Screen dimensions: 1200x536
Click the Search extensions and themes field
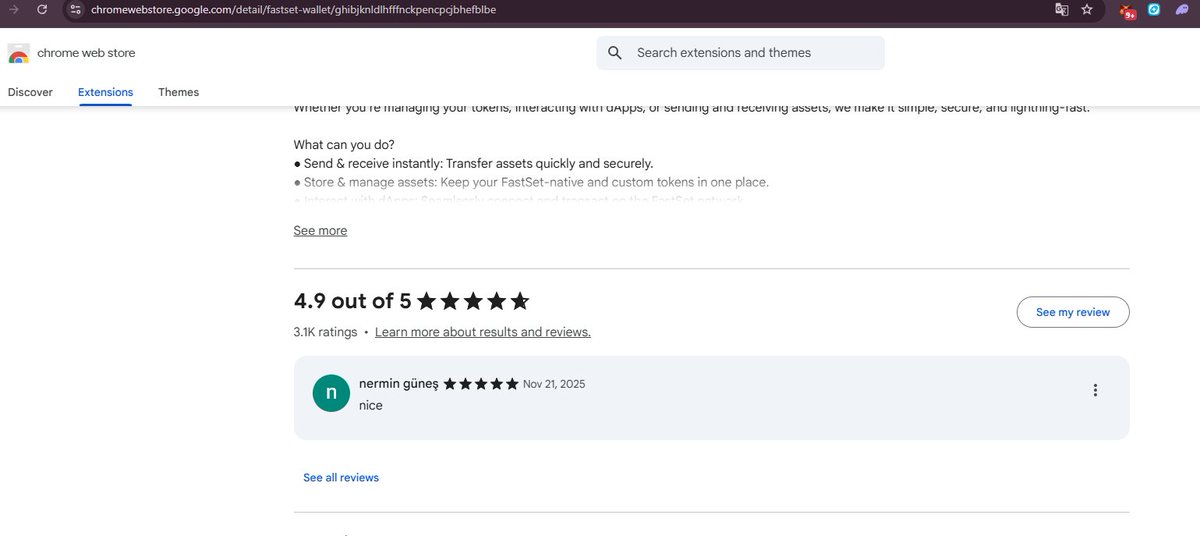pos(740,53)
